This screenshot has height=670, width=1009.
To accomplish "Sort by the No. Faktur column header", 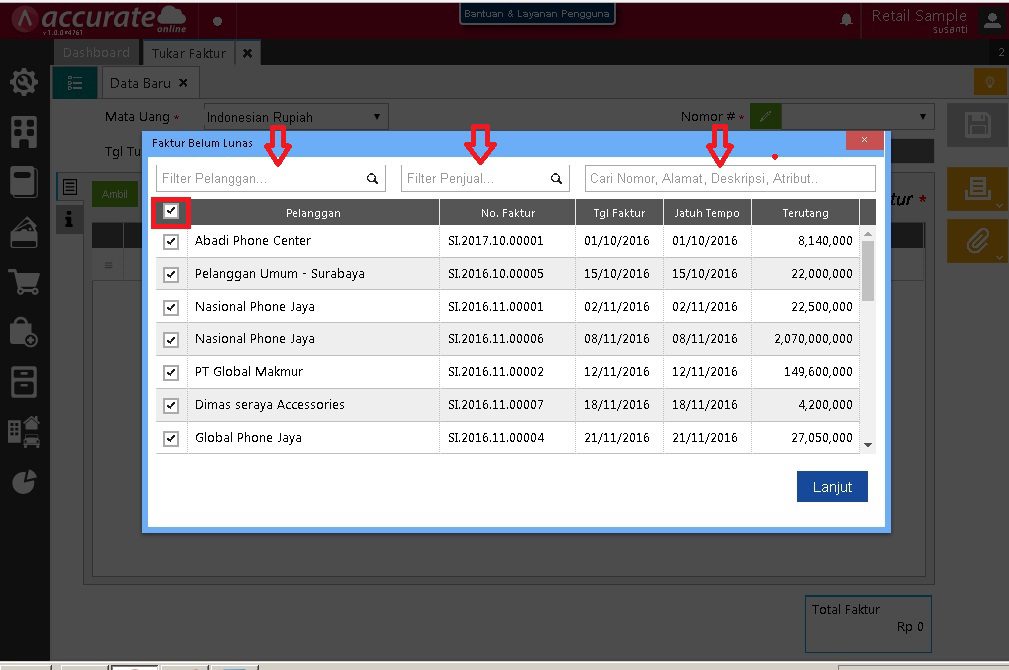I will point(507,213).
